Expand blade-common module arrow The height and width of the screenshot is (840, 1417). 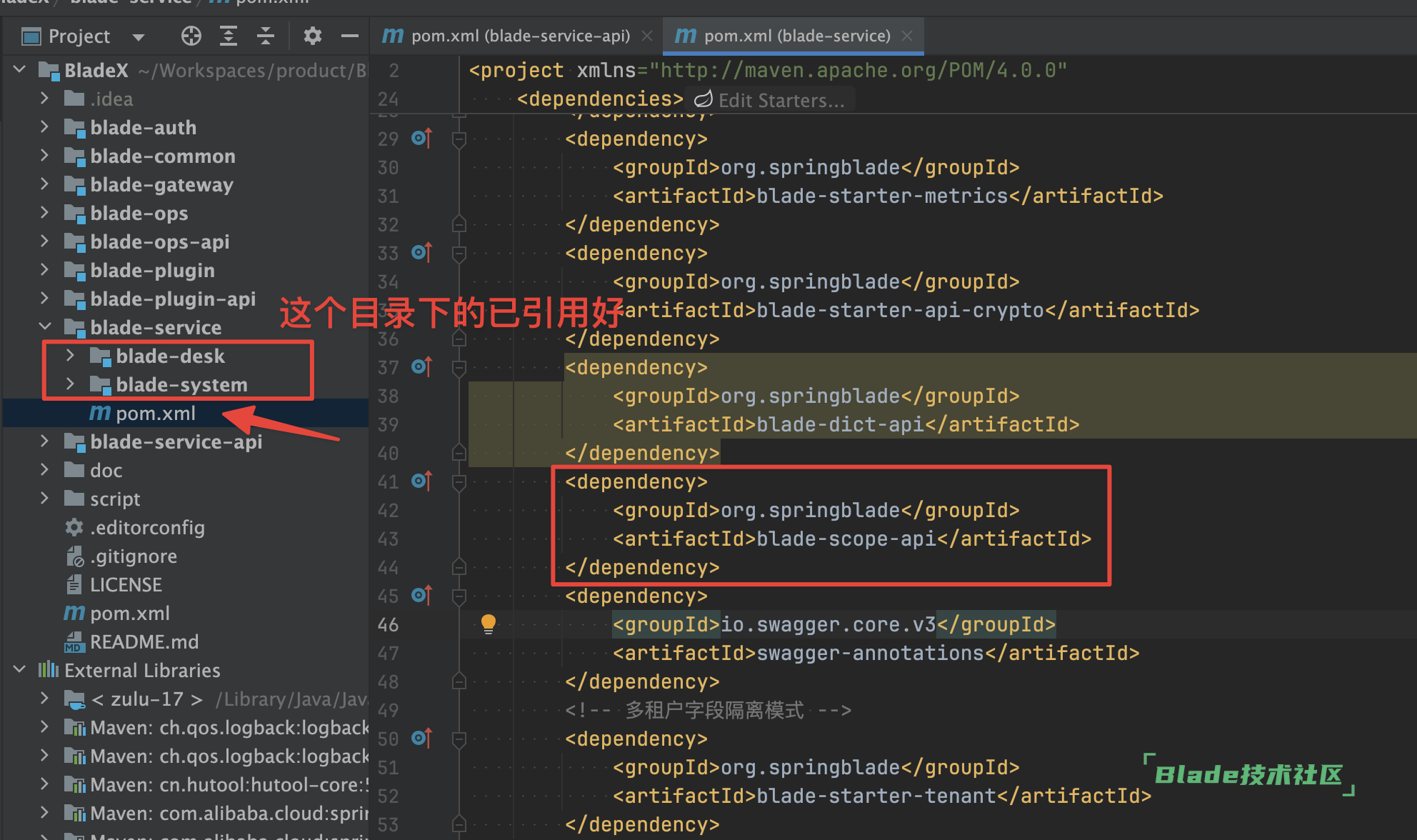44,156
